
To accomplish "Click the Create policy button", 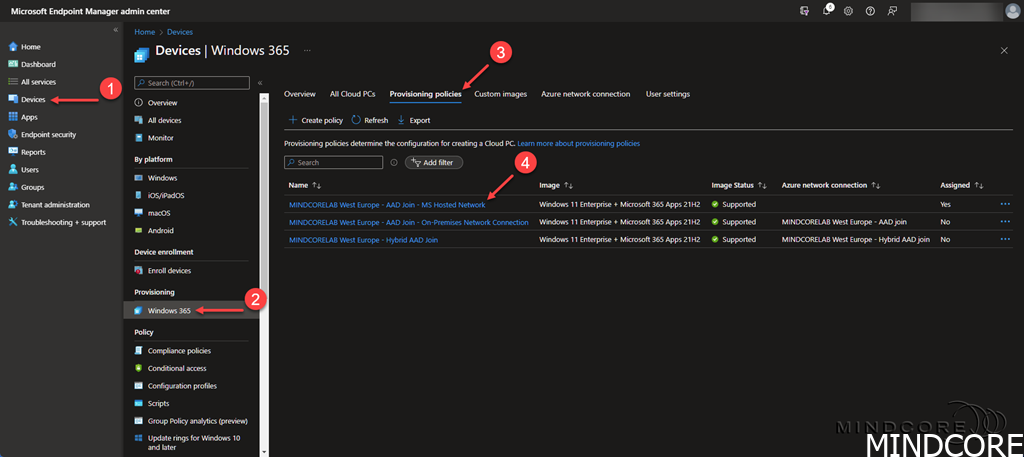I will (315, 120).
